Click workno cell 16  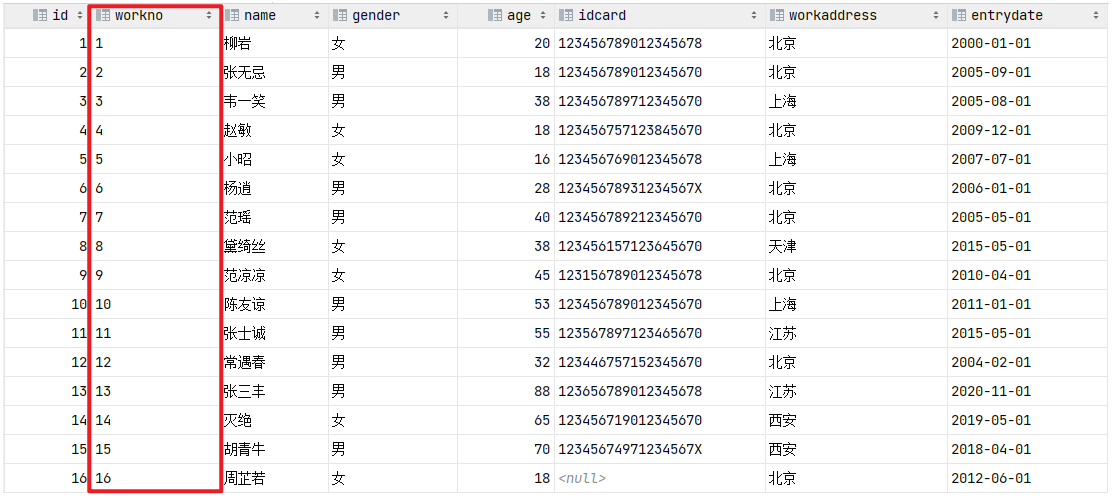(104, 478)
